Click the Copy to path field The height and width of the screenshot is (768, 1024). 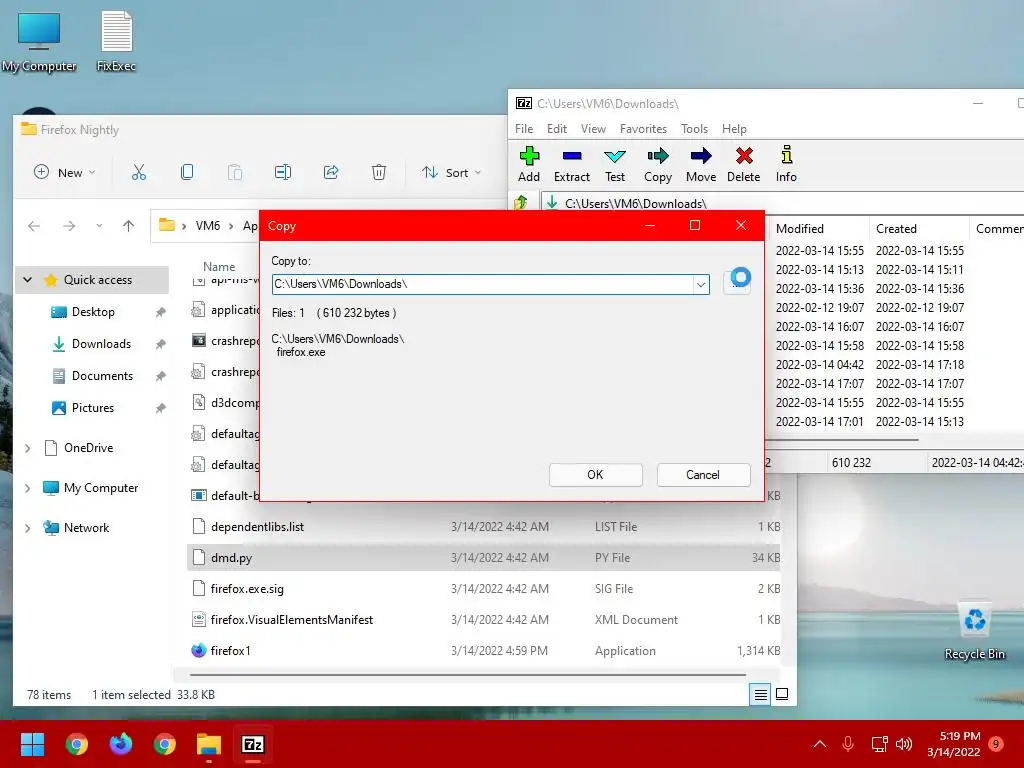483,285
